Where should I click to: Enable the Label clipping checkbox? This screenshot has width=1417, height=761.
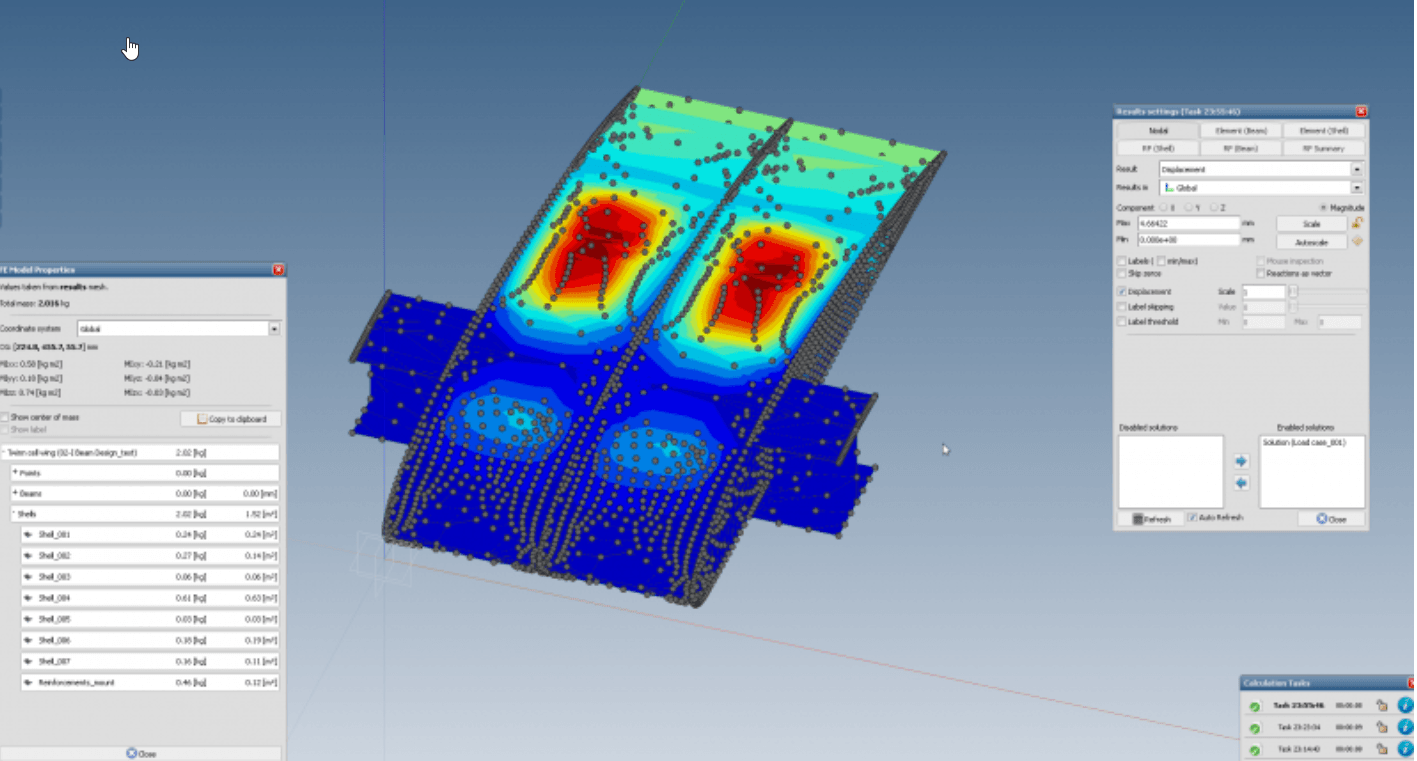[x=1121, y=307]
